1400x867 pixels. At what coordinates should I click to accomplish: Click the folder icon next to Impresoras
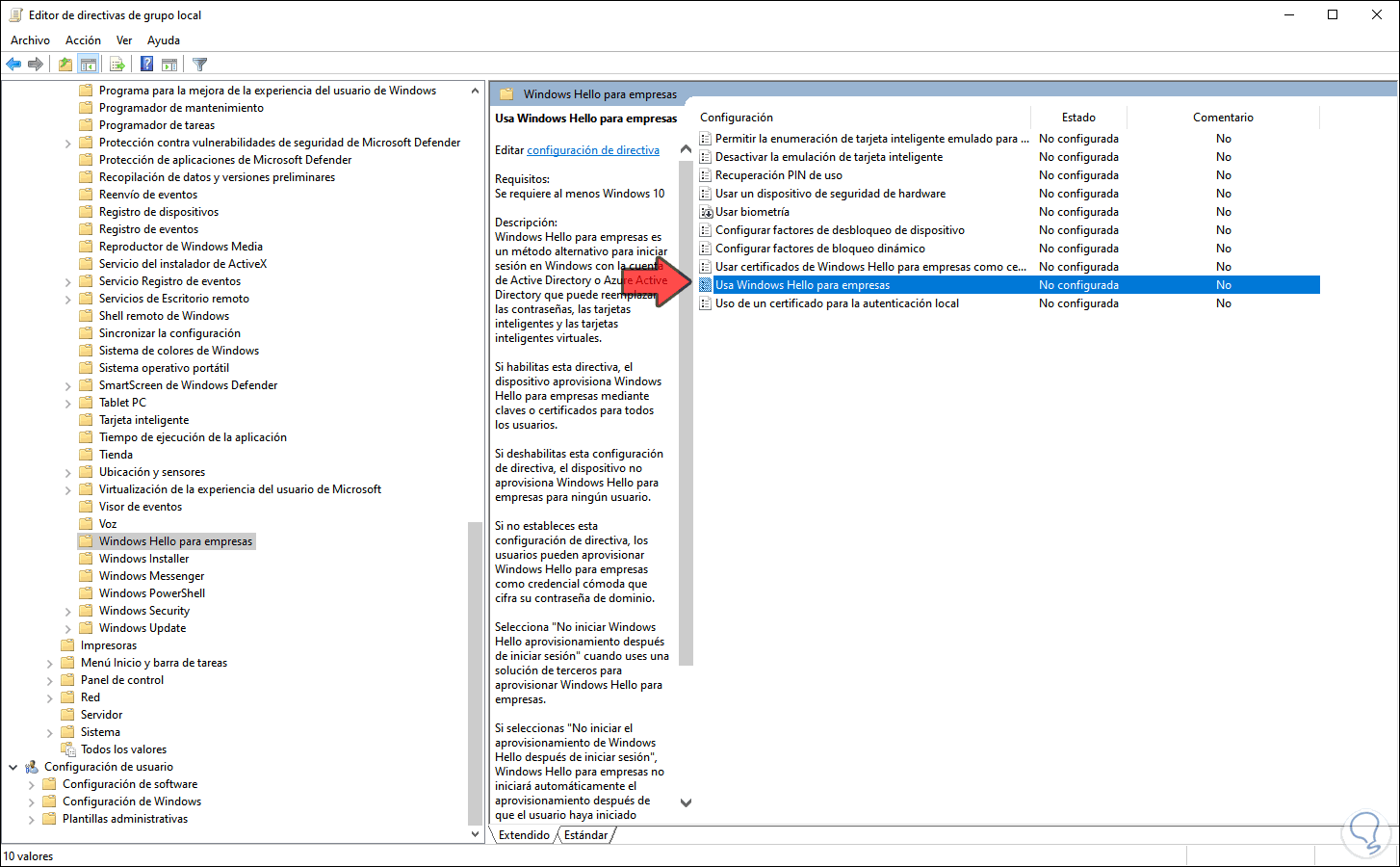pos(67,645)
